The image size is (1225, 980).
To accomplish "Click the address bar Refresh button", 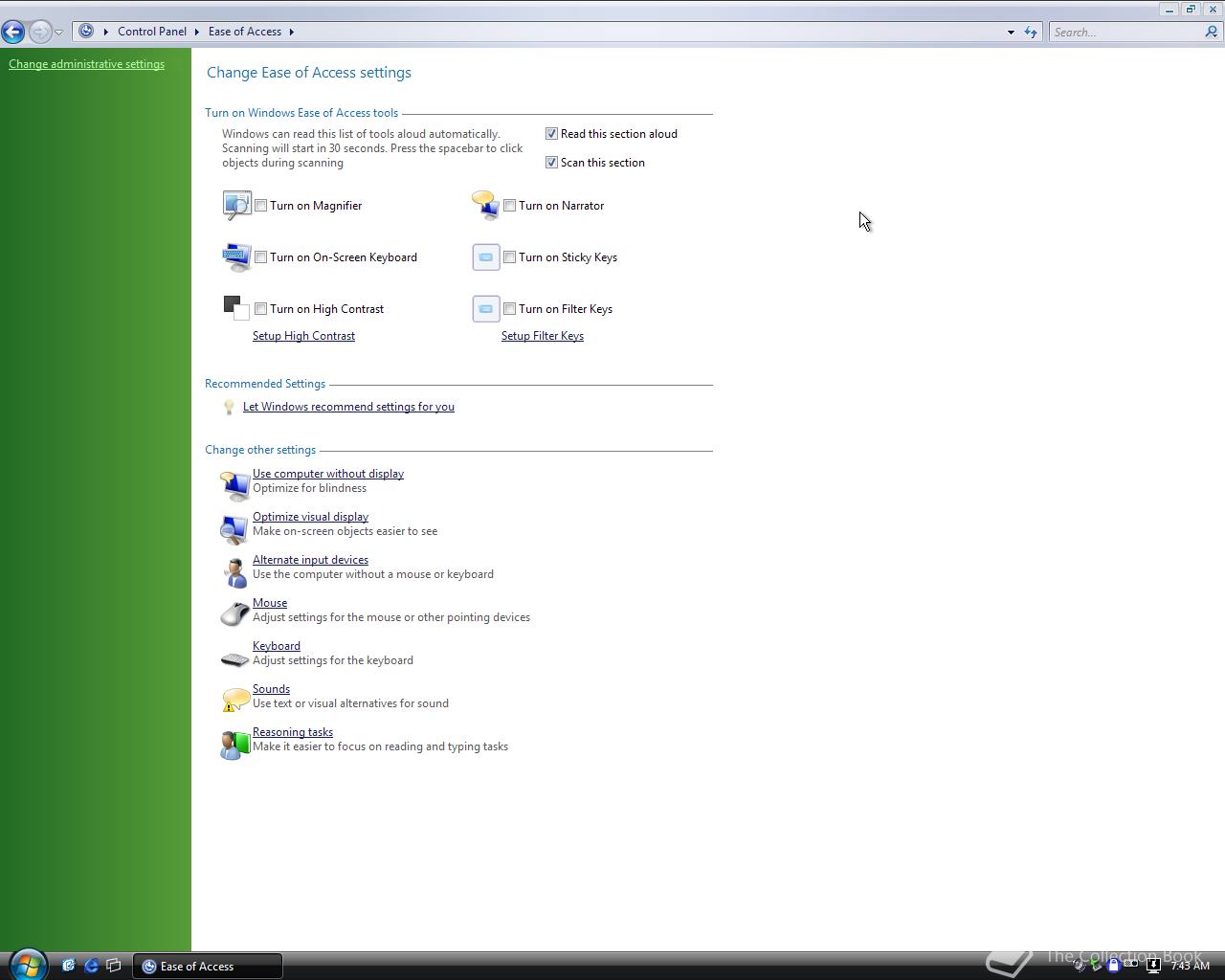I will click(1031, 32).
